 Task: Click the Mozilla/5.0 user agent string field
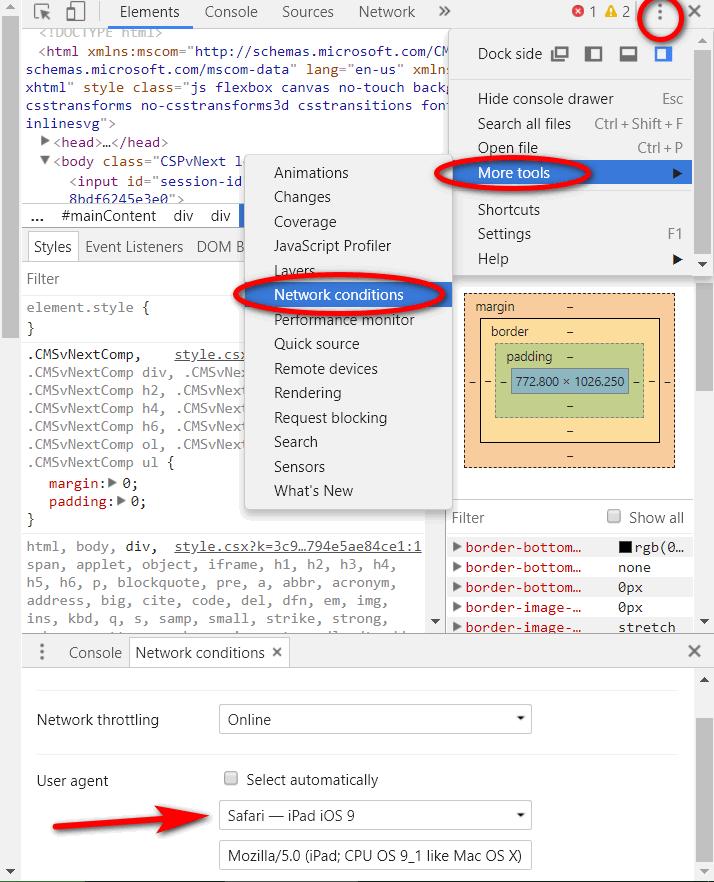[375, 856]
